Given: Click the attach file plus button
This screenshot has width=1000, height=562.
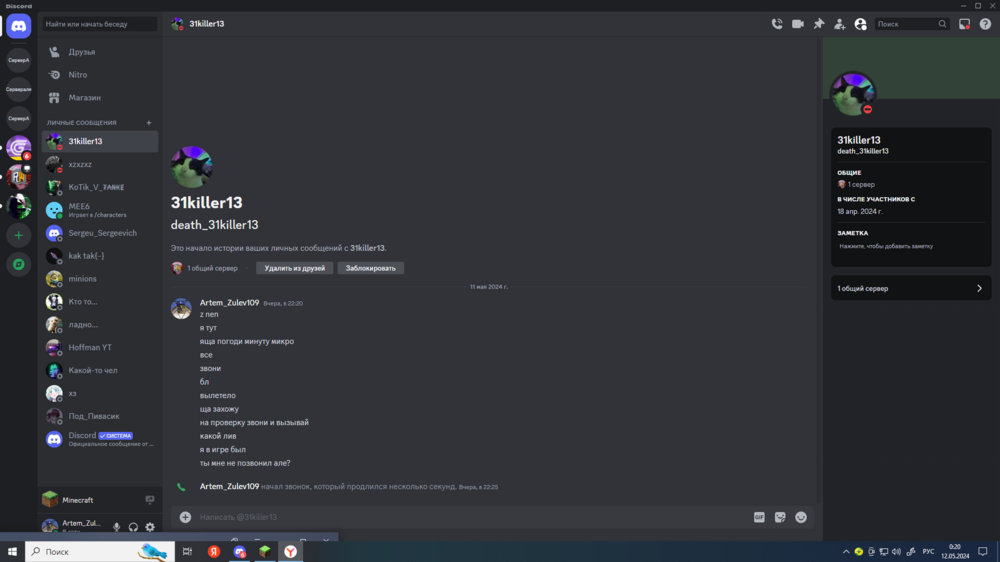Looking at the screenshot, I should [185, 517].
